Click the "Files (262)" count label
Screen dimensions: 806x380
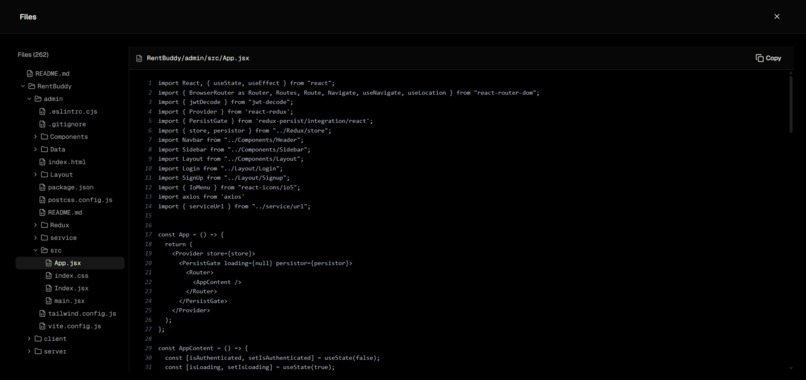click(33, 55)
